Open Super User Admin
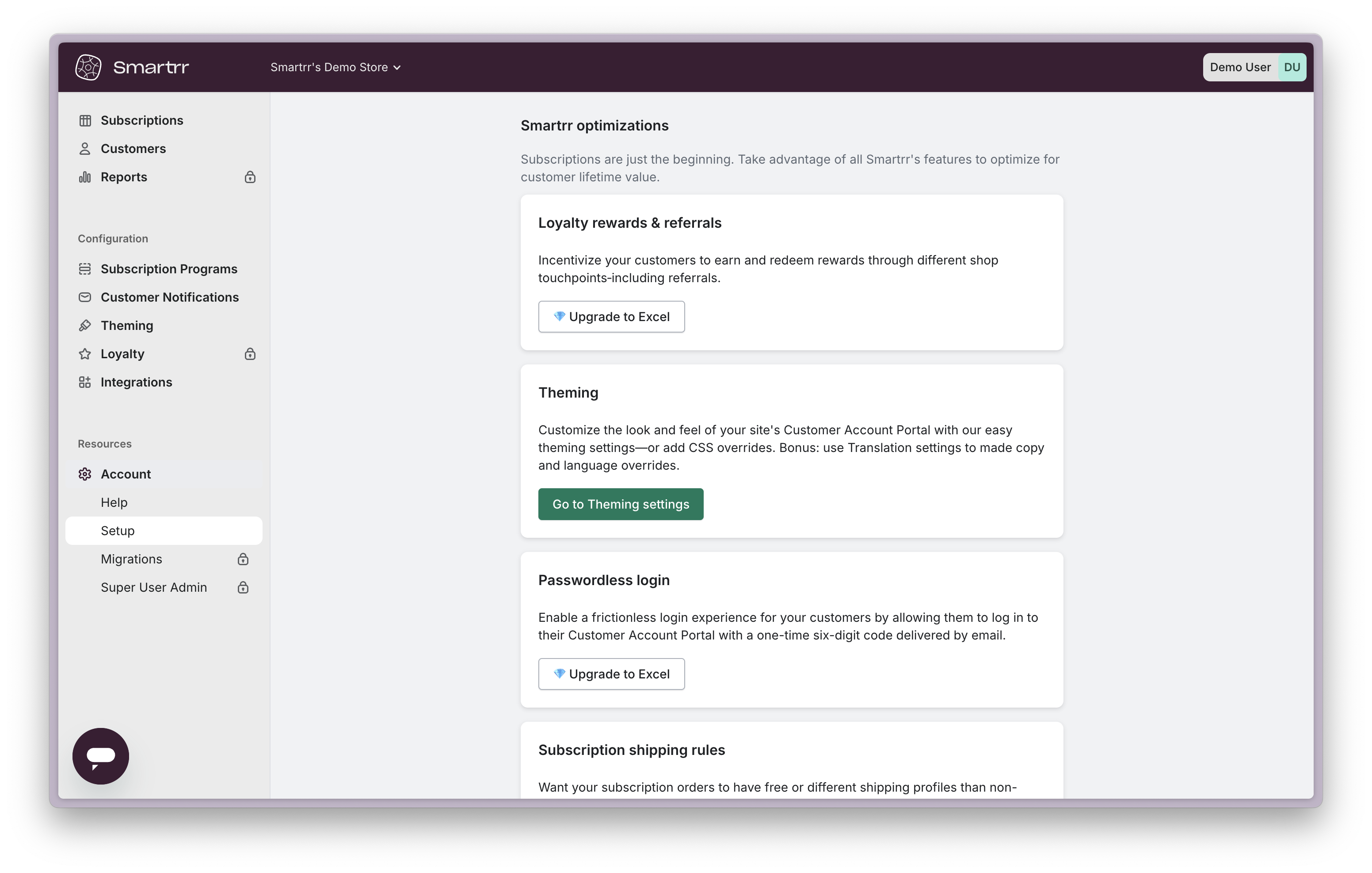 [x=164, y=587]
